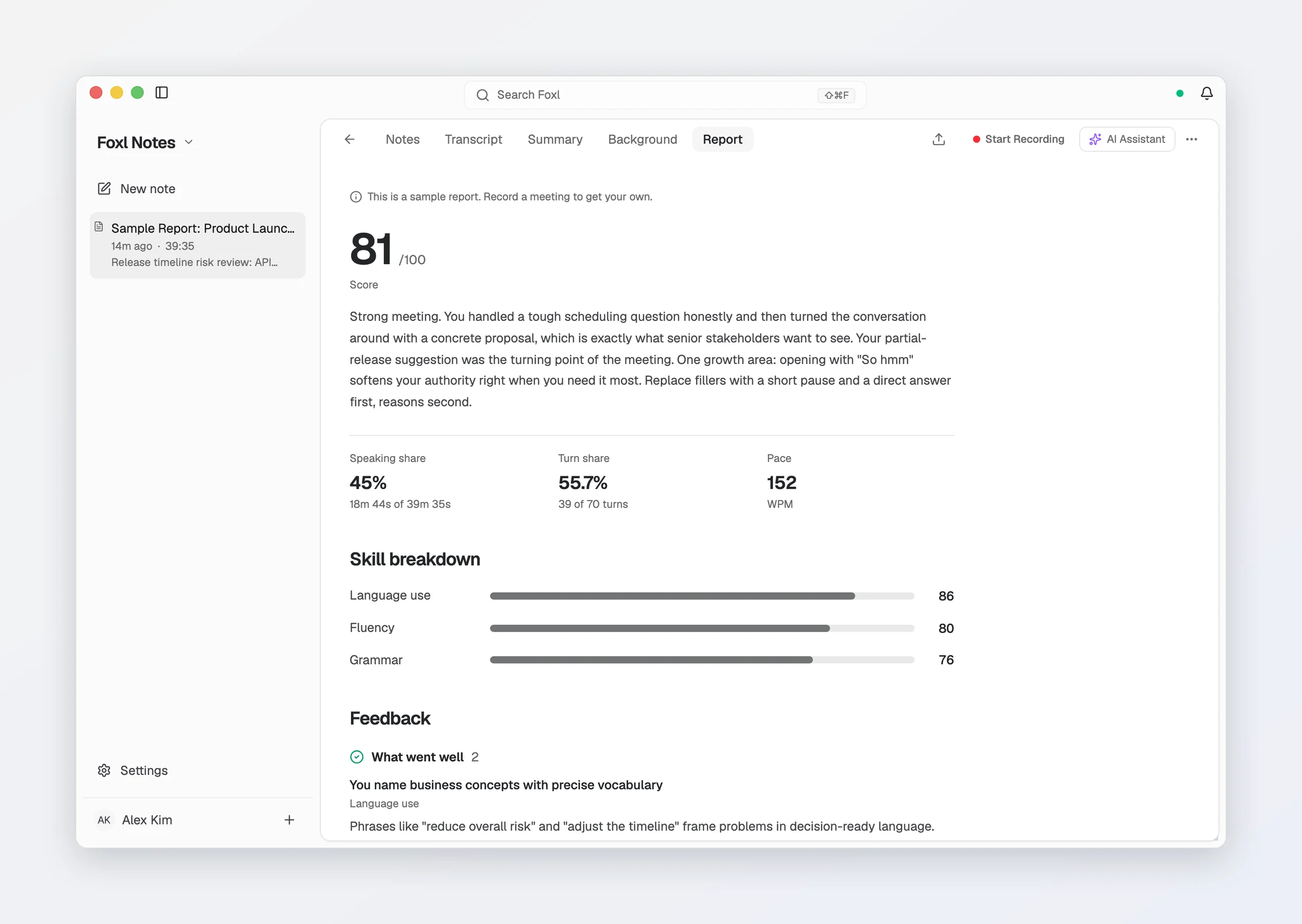The image size is (1302, 924).
Task: Click the 45% speaking share value
Action: [368, 483]
